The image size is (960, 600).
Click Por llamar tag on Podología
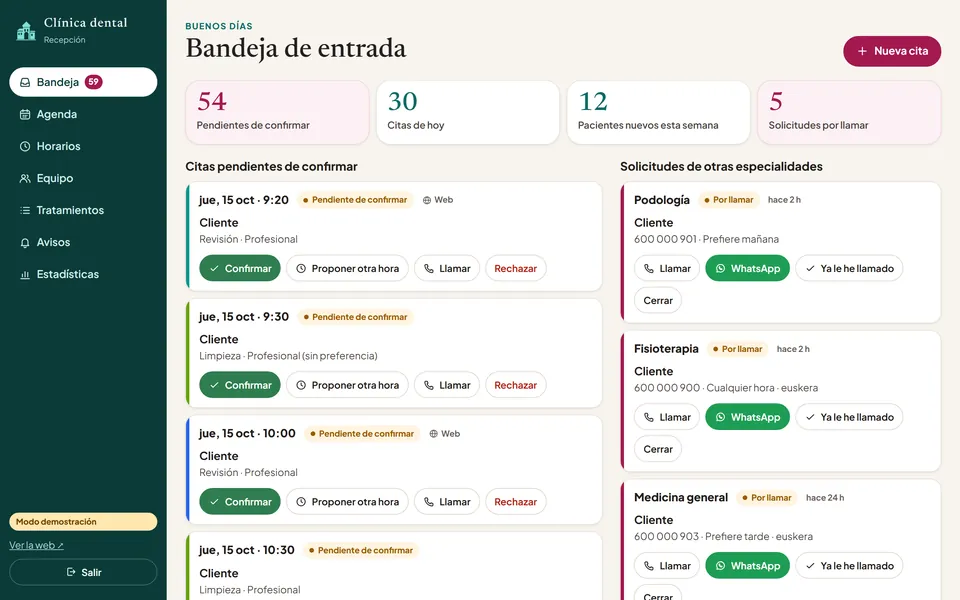click(729, 200)
